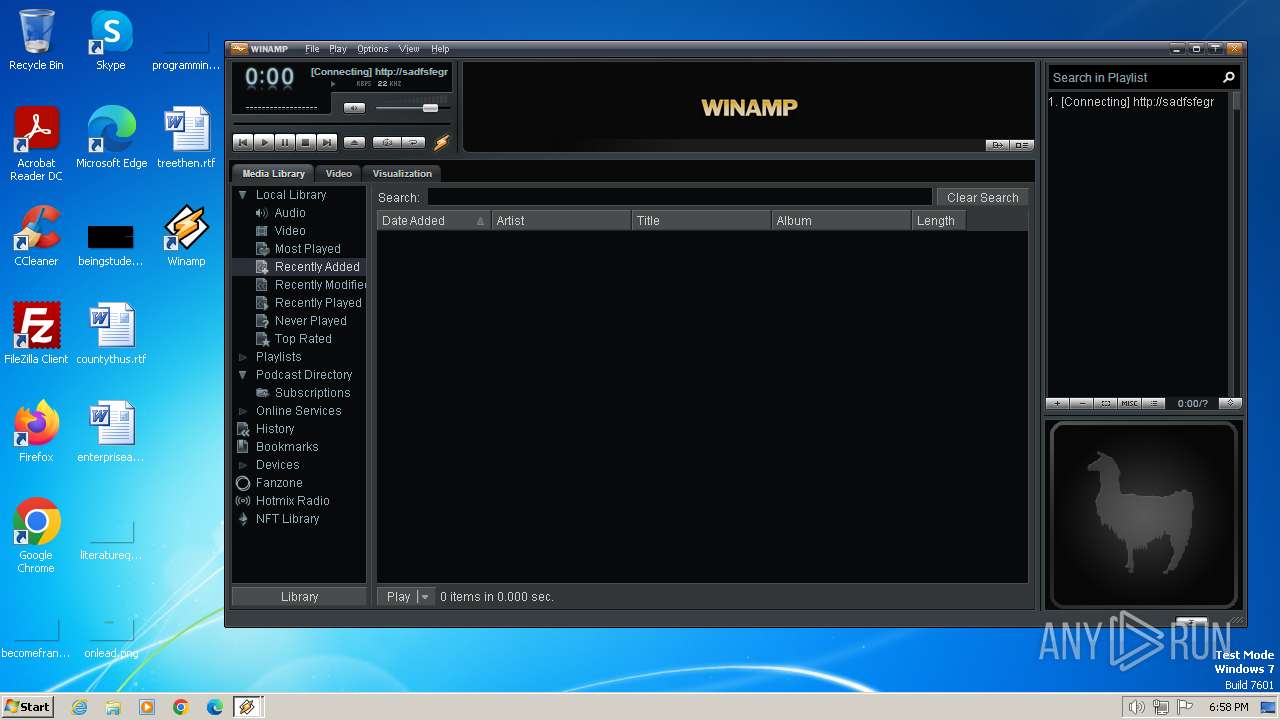This screenshot has height=720, width=1280.
Task: Switch to the Visualization tab
Action: 402,173
